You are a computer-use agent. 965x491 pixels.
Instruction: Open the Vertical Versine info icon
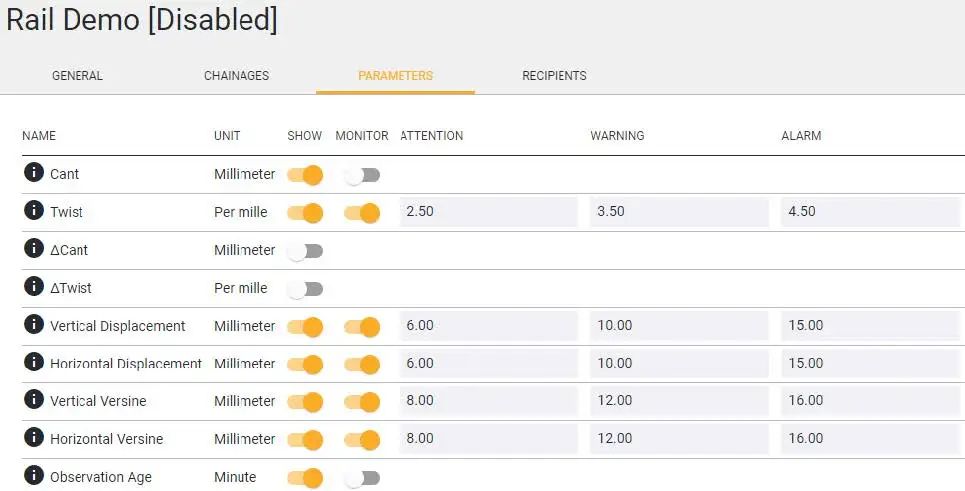(x=34, y=400)
